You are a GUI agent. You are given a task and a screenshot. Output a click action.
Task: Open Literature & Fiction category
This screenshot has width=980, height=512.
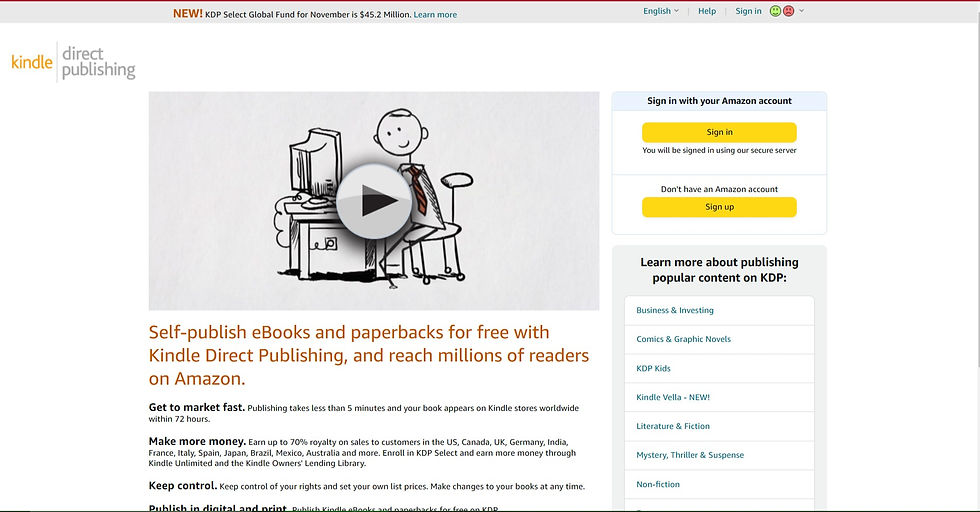click(672, 426)
